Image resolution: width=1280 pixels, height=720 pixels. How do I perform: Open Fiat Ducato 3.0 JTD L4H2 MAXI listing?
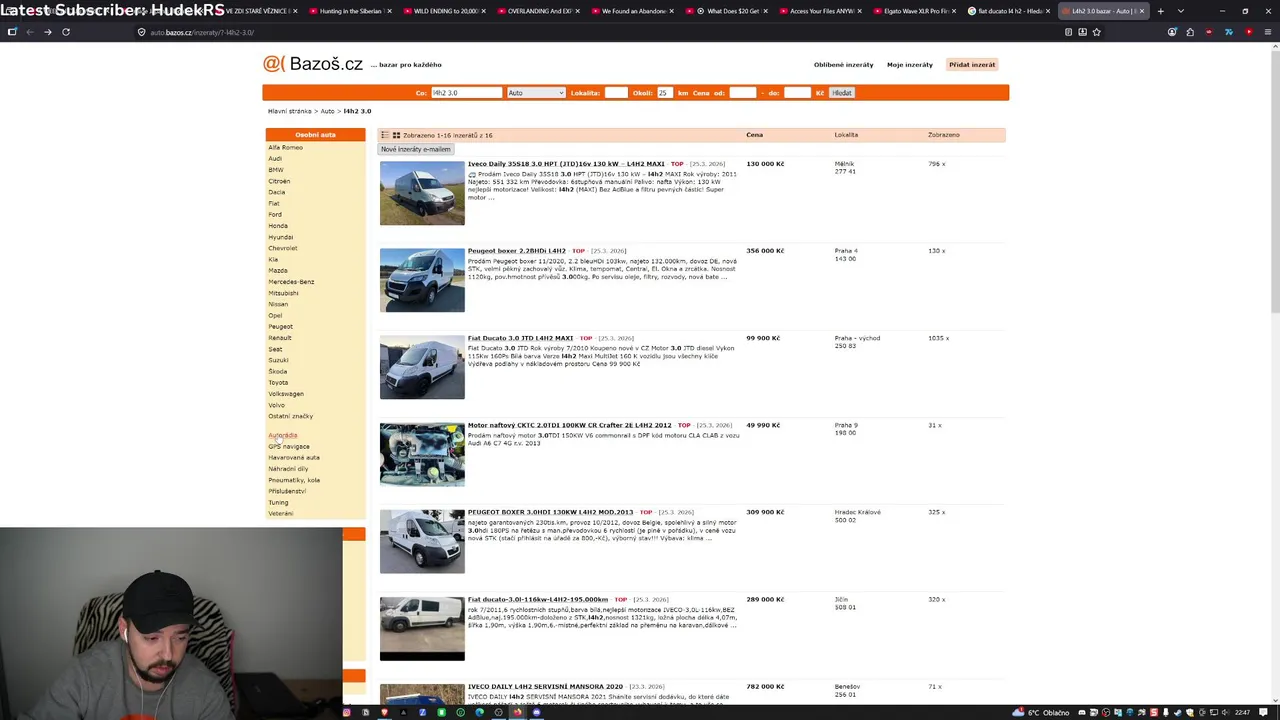pyautogui.click(x=520, y=338)
